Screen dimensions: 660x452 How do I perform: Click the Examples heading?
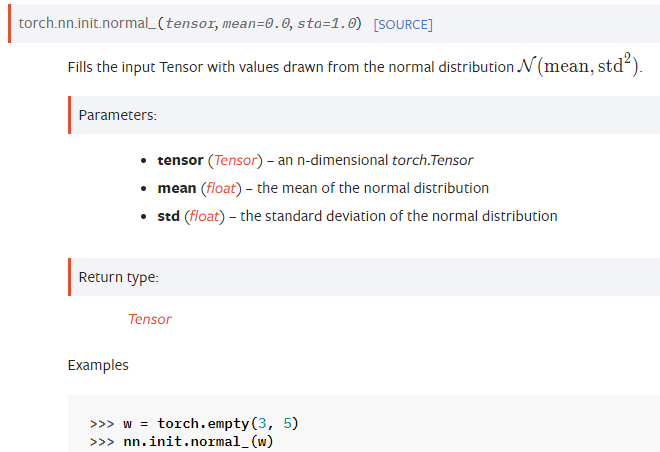(98, 365)
